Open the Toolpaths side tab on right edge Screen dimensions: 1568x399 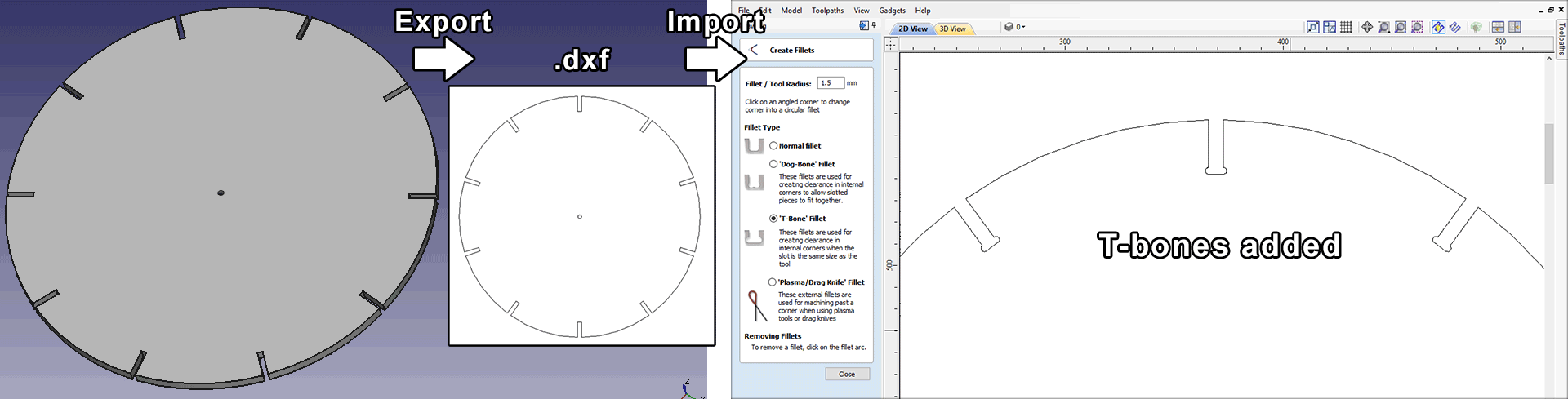pyautogui.click(x=1561, y=38)
